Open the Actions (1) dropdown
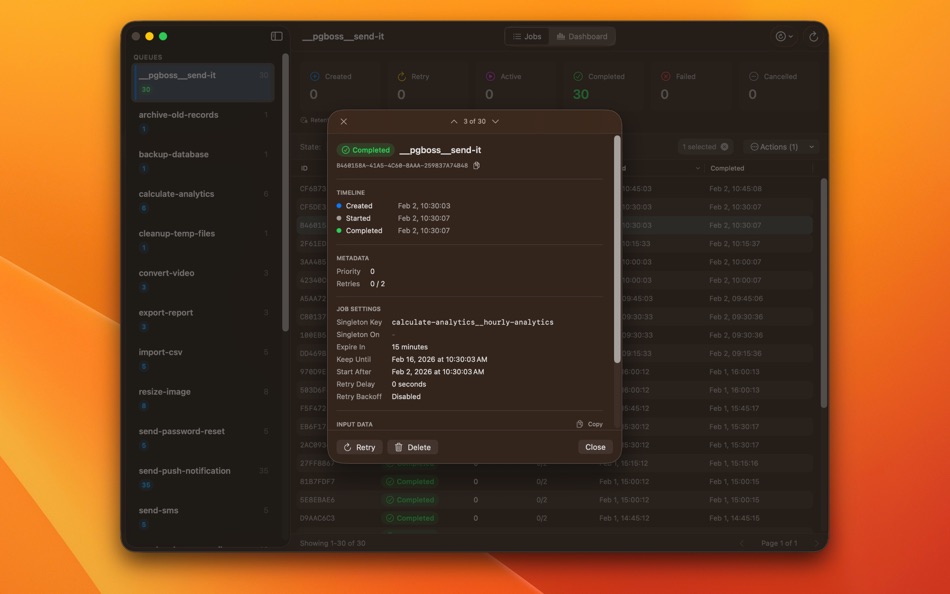The width and height of the screenshot is (950, 594). [779, 146]
